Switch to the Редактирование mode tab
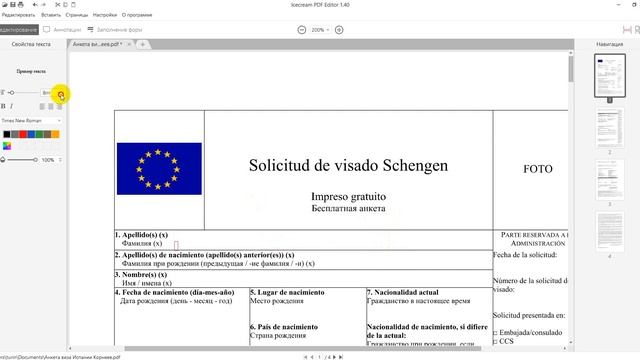Screen dimensions: 640x360 19,29
